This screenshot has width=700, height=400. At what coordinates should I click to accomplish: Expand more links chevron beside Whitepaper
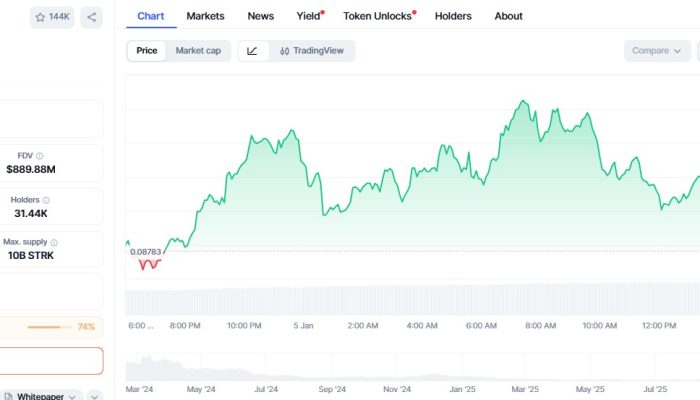point(94,397)
